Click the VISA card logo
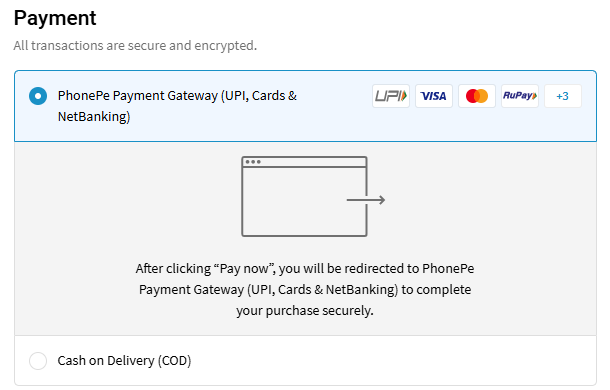 coord(434,96)
